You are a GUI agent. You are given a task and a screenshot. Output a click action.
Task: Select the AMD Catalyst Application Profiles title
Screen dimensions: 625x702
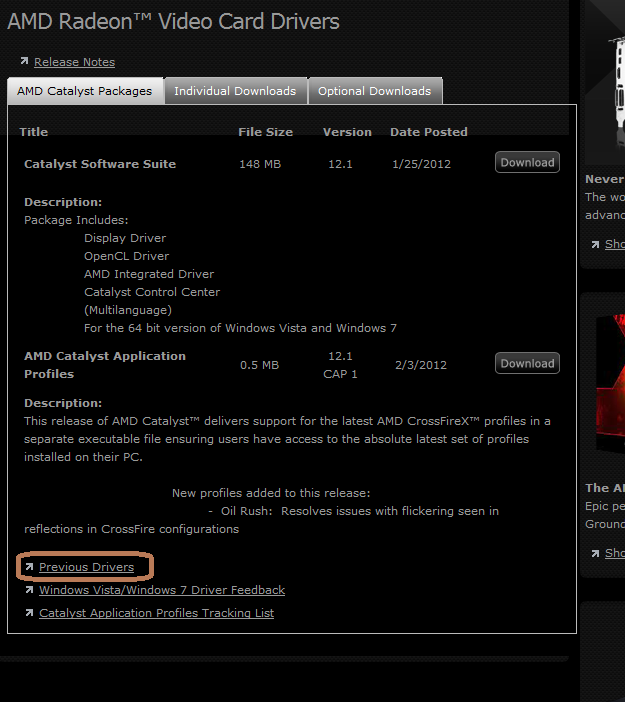tap(105, 365)
